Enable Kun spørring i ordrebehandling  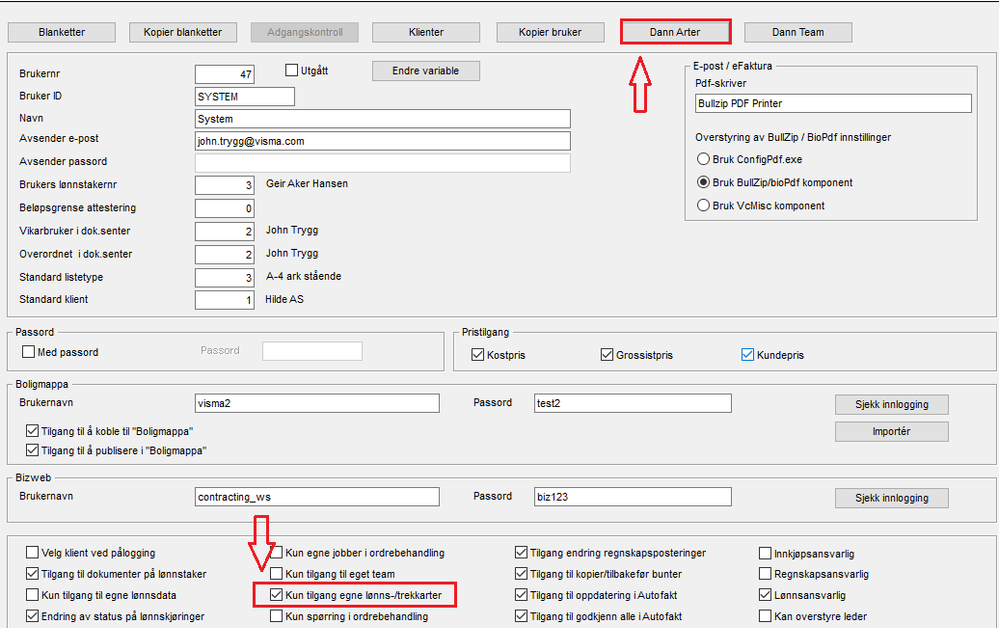point(276,616)
